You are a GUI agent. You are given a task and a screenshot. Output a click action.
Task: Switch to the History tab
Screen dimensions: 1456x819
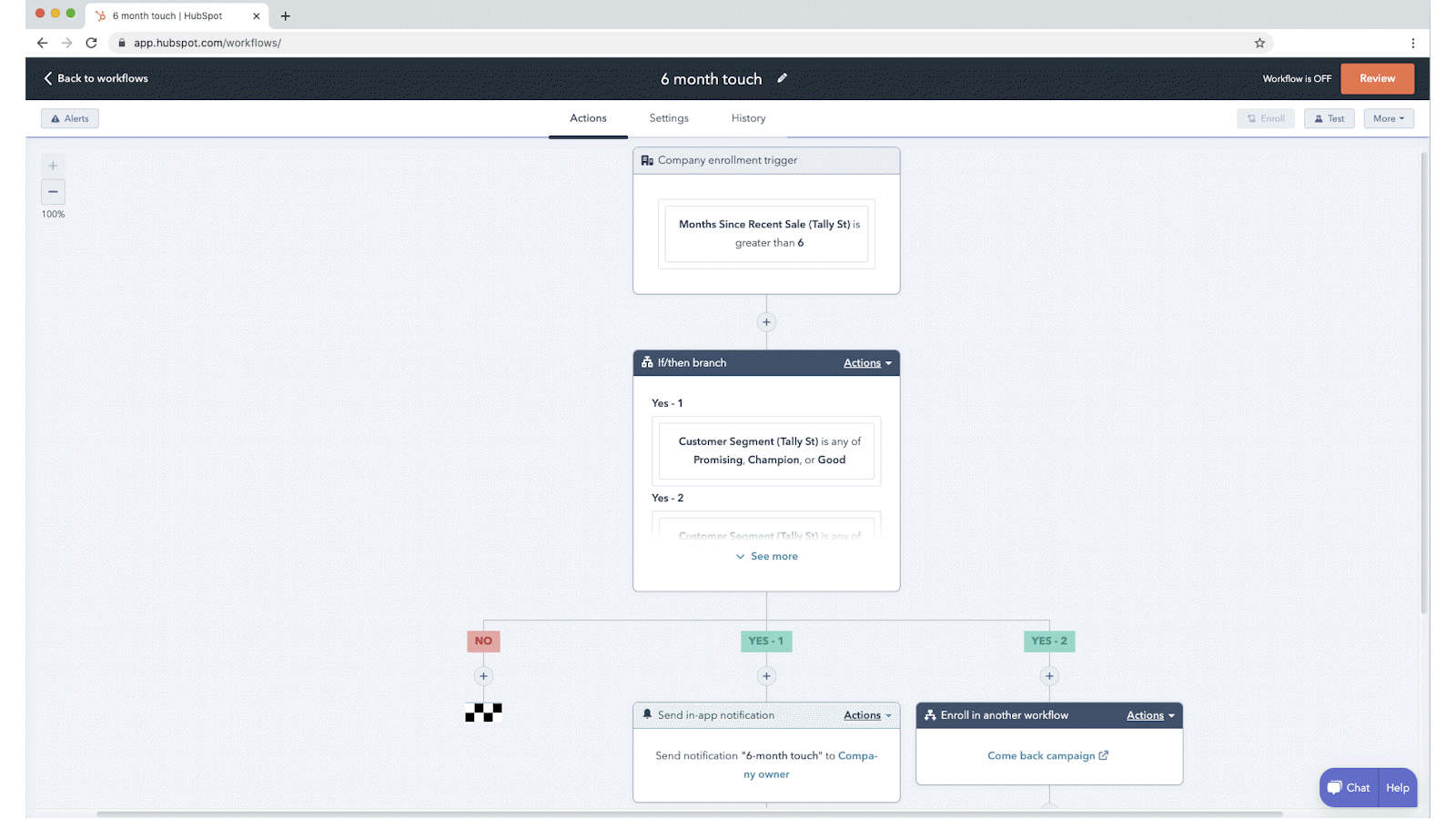[748, 118]
